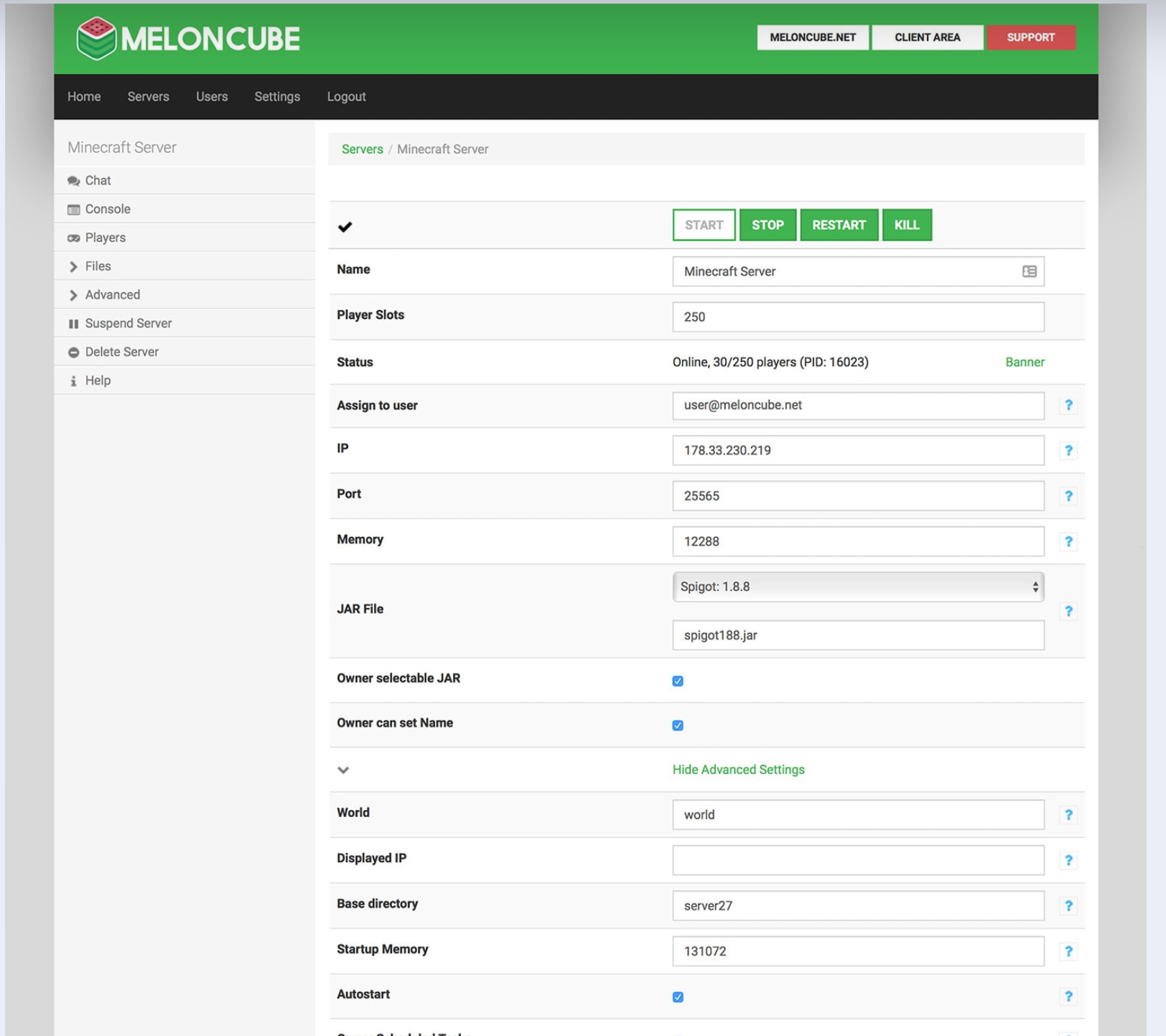Open Settings in navigation bar
Image resolution: width=1166 pixels, height=1036 pixels.
click(x=277, y=97)
